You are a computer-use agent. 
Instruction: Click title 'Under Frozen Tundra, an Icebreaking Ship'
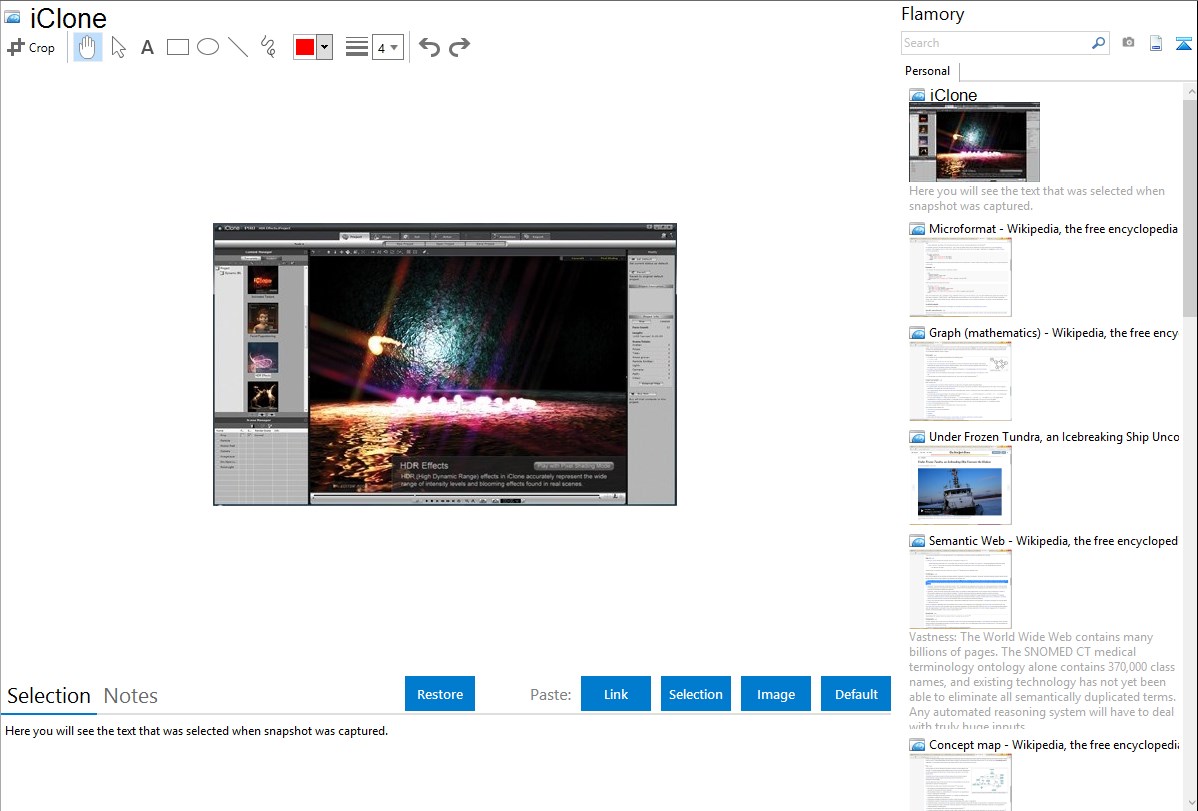click(1054, 437)
